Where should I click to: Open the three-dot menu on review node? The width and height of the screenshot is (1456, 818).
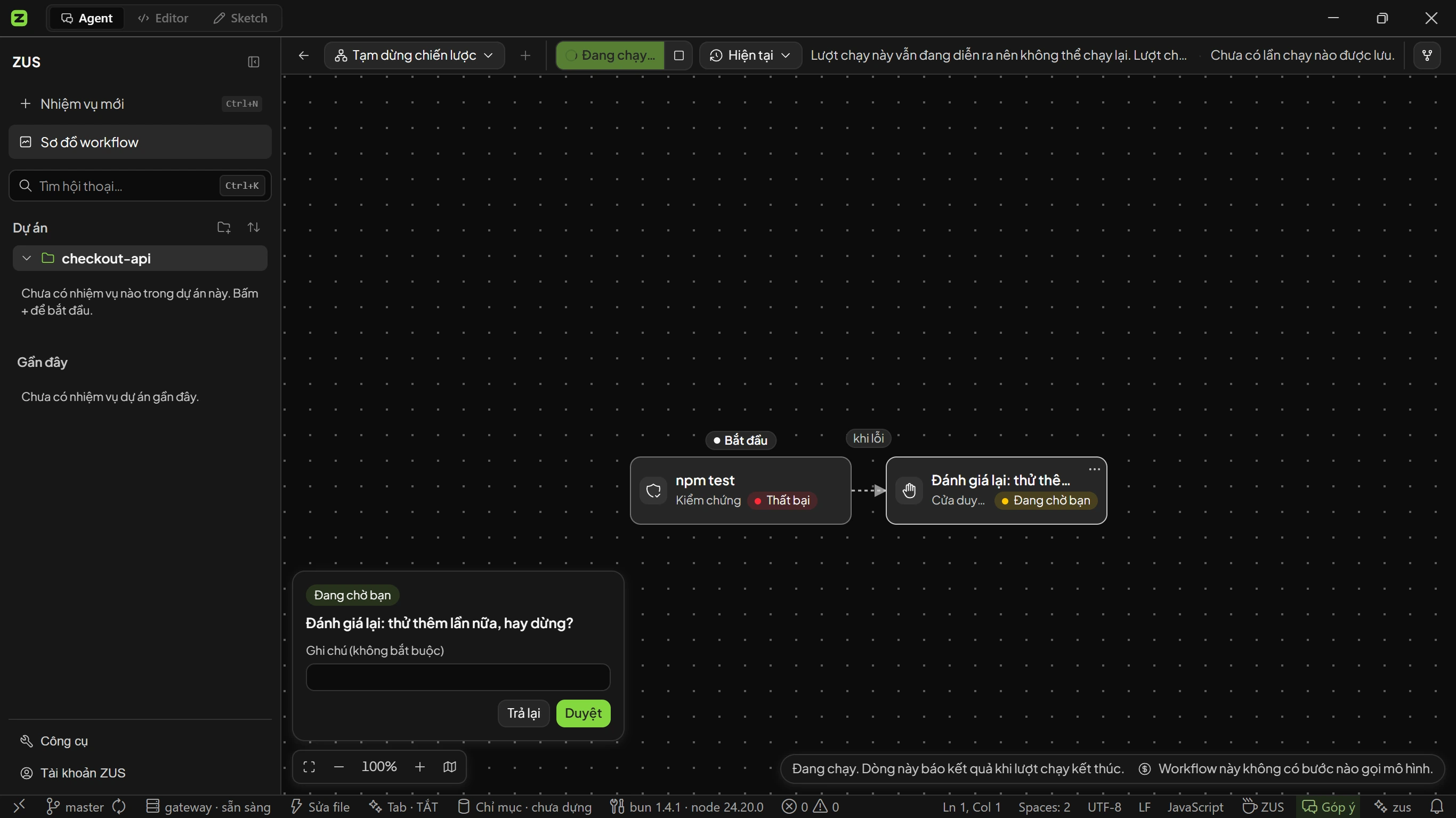pos(1094,470)
